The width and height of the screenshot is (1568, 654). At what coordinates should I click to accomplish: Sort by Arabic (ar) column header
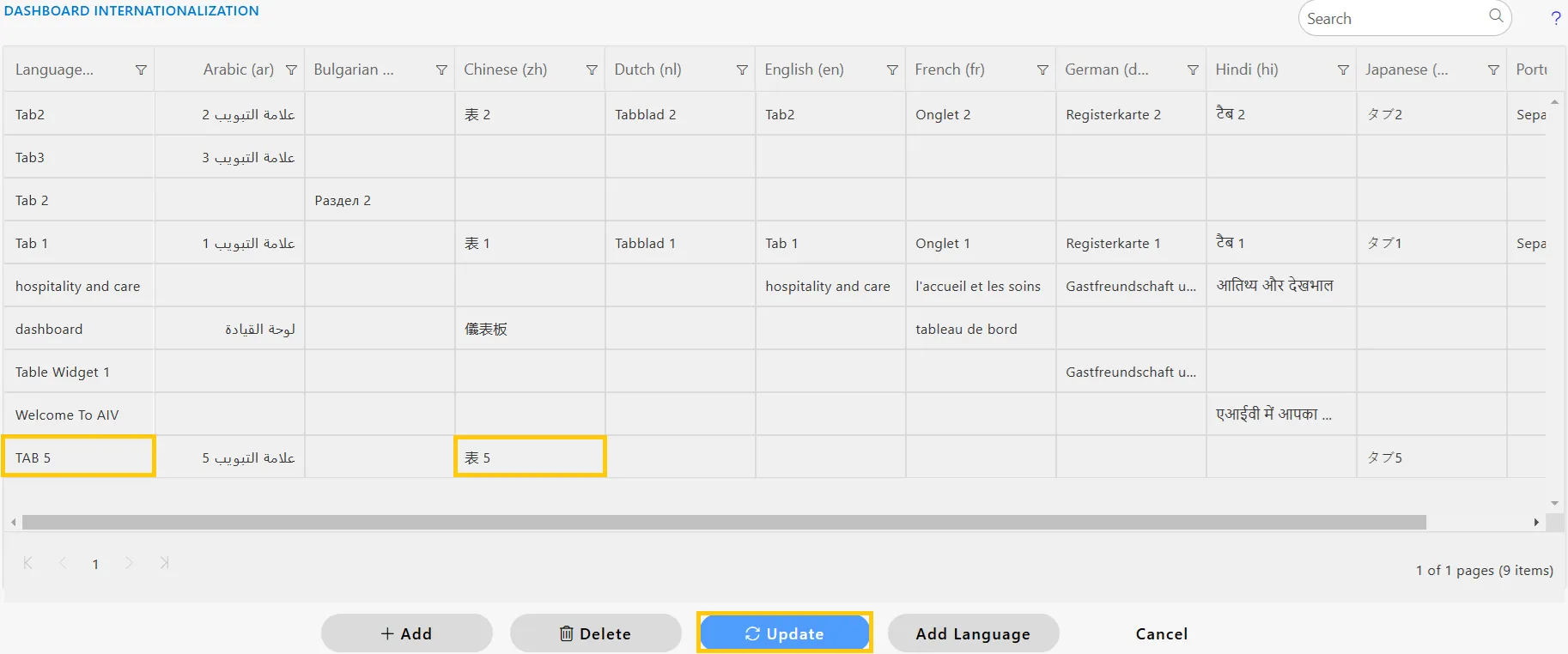[x=239, y=70]
